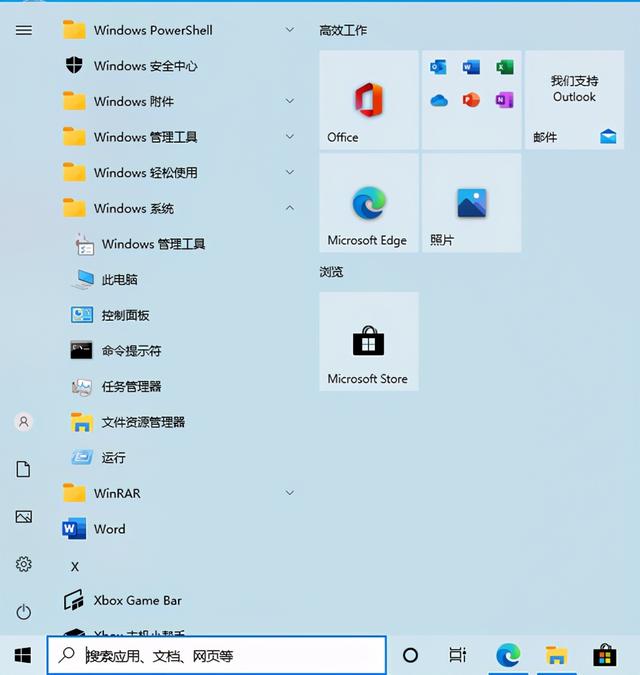
Task: Expand the WinRAR folder chevron
Action: pos(290,492)
